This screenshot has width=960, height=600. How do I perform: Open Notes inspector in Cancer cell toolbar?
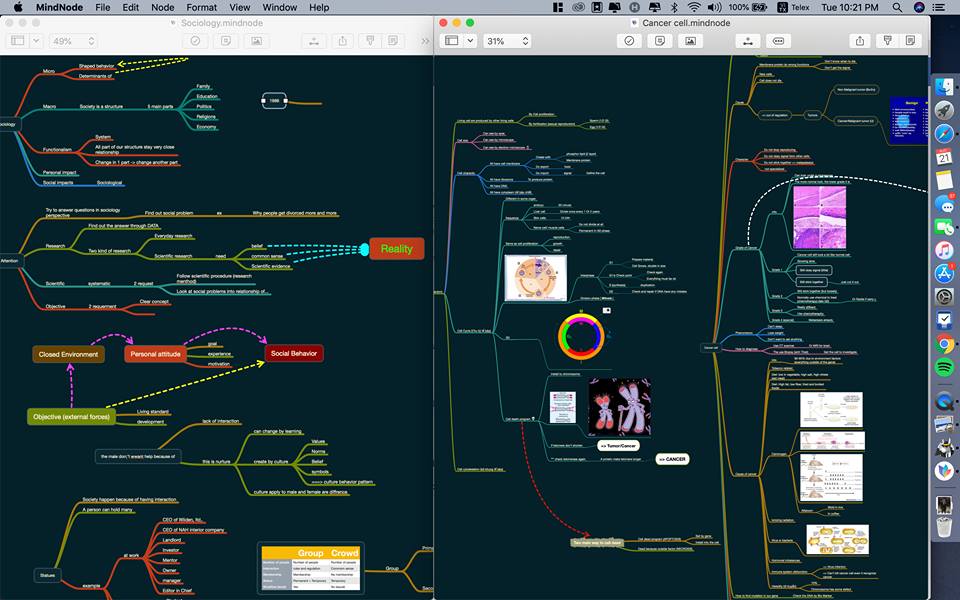tap(910, 41)
